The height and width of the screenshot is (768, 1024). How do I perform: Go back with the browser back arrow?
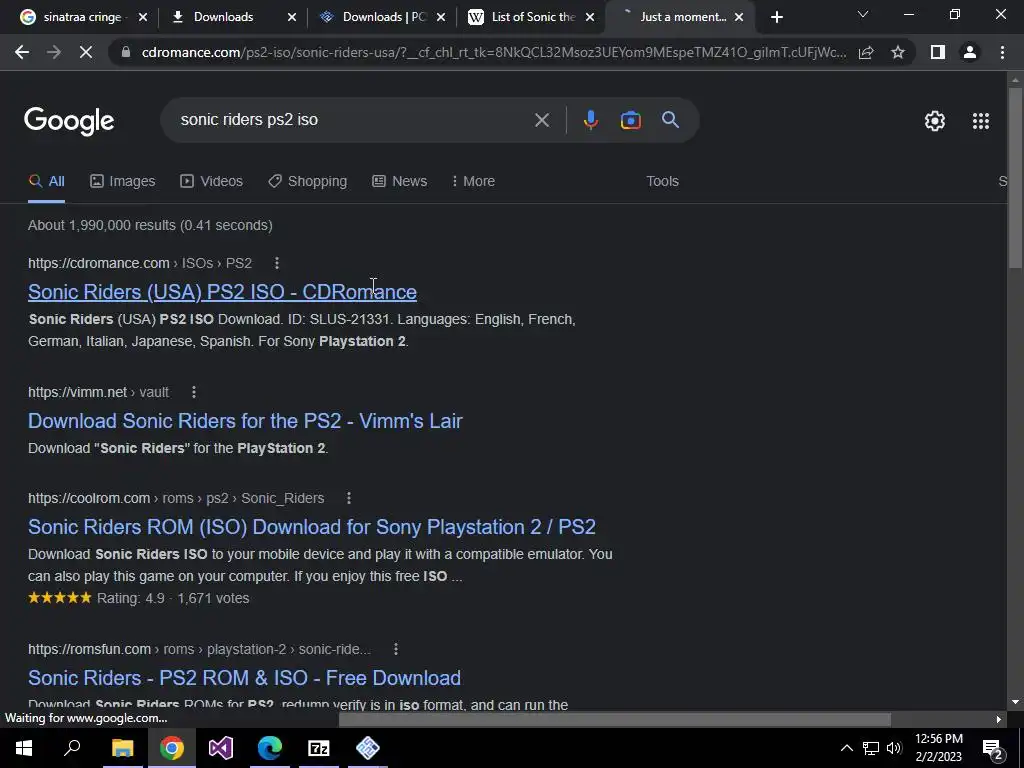pyautogui.click(x=22, y=52)
